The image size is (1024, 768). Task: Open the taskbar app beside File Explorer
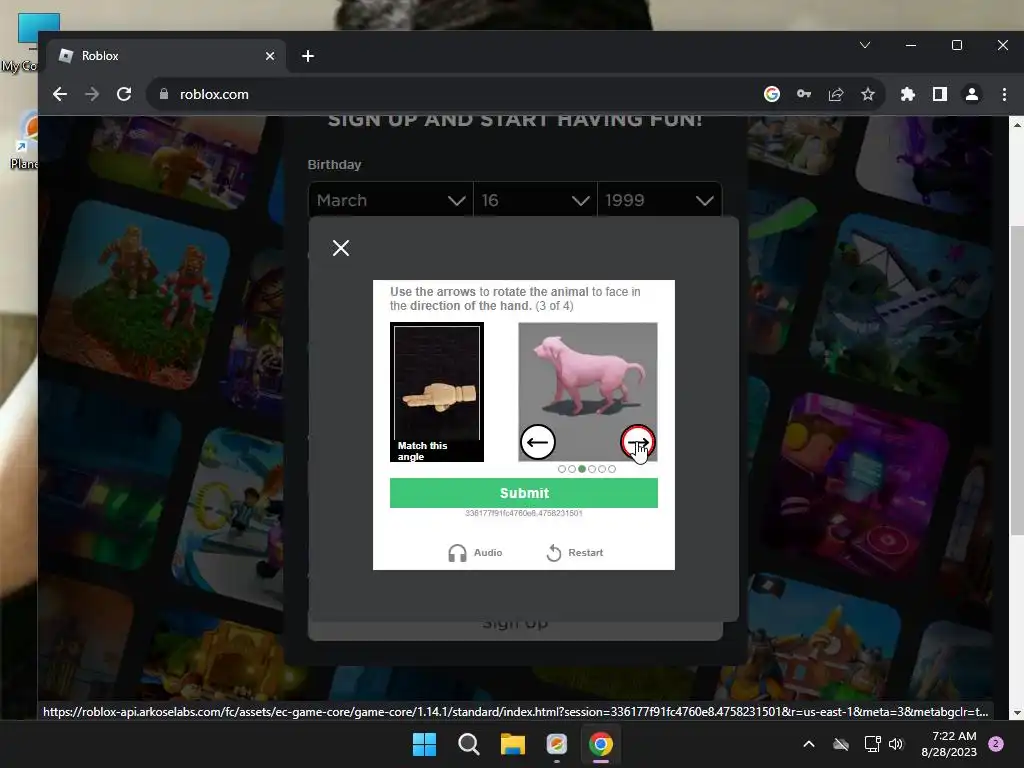[556, 744]
